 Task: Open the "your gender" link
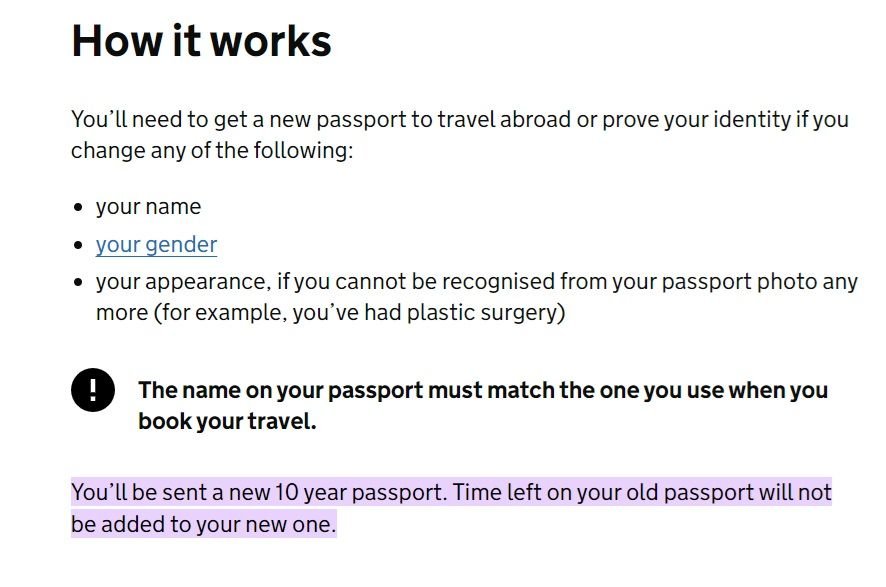click(156, 244)
